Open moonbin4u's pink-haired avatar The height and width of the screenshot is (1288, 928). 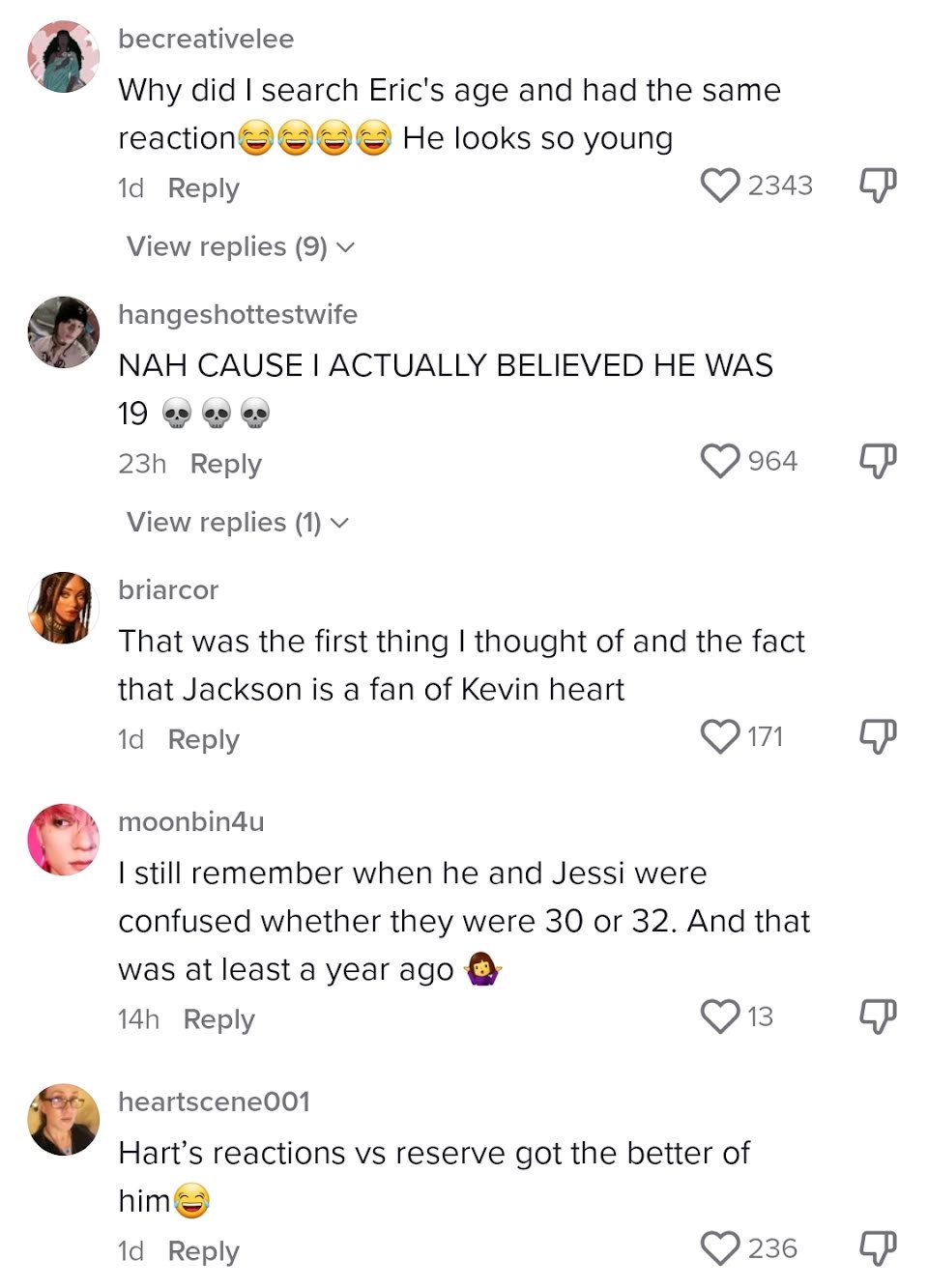pyautogui.click(x=64, y=840)
